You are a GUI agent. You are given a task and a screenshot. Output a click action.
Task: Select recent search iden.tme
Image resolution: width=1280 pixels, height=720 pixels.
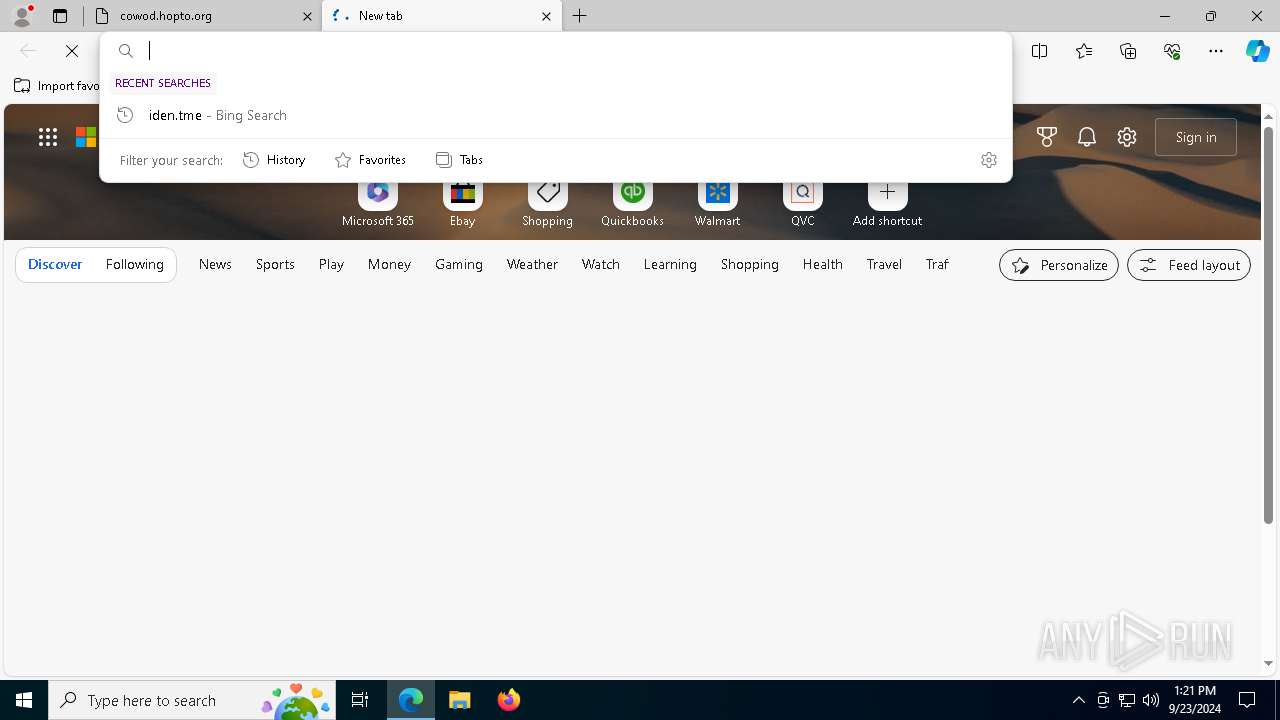(556, 115)
